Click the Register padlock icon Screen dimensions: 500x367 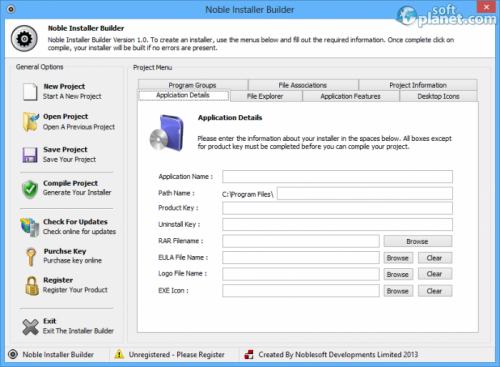click(x=32, y=286)
